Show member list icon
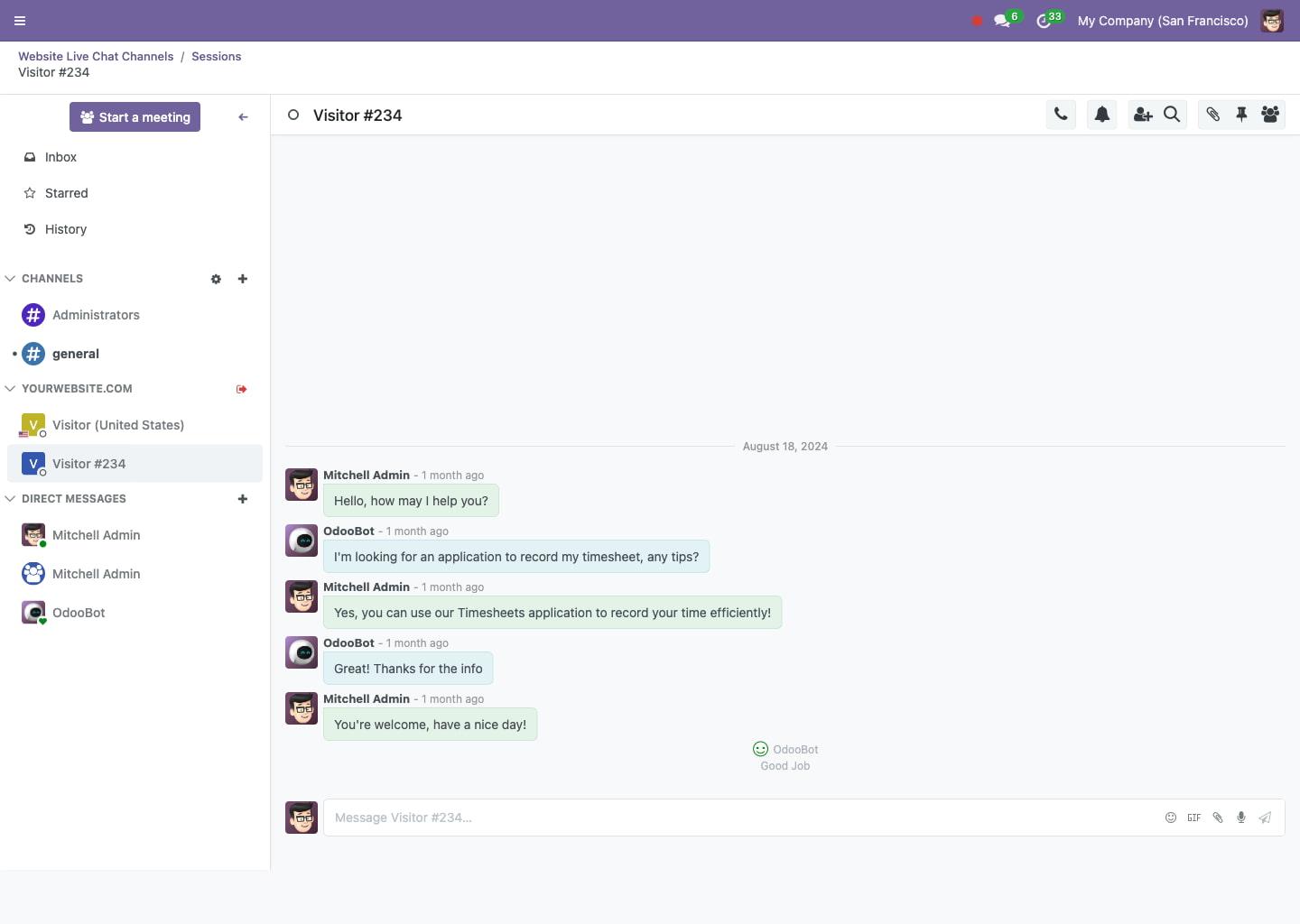This screenshot has height=924, width=1300. [1270, 115]
